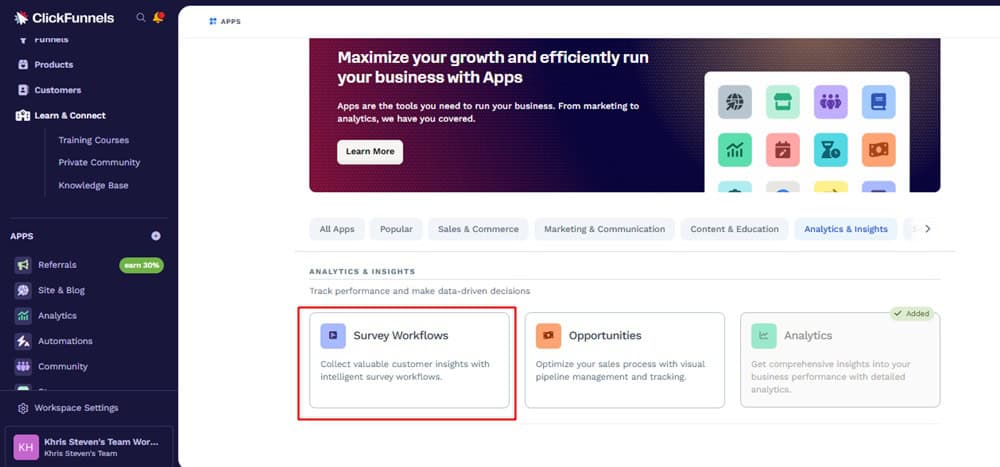1000x467 pixels.
Task: Click the orange money icon in banner
Action: [x=879, y=150]
